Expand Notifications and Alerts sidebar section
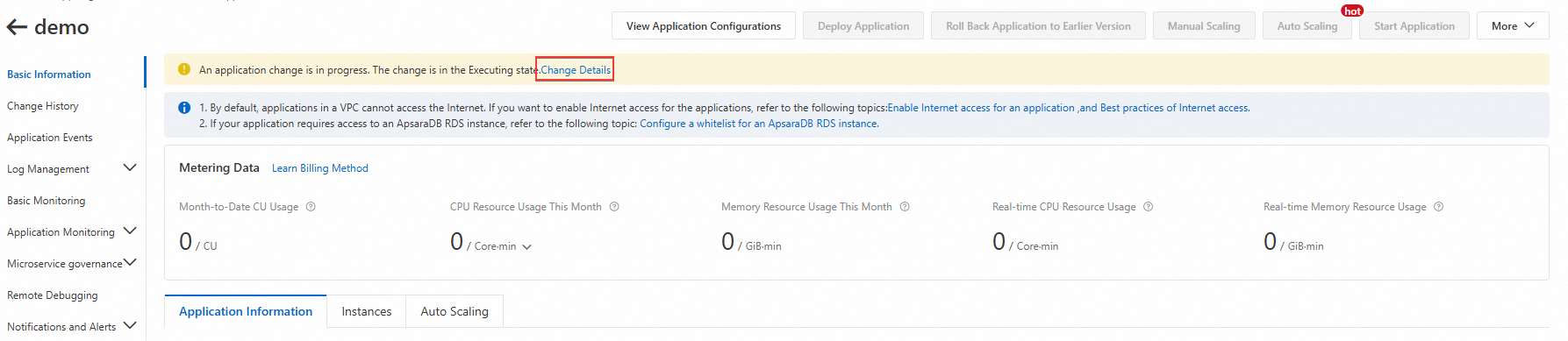1568x341 pixels. [x=130, y=326]
